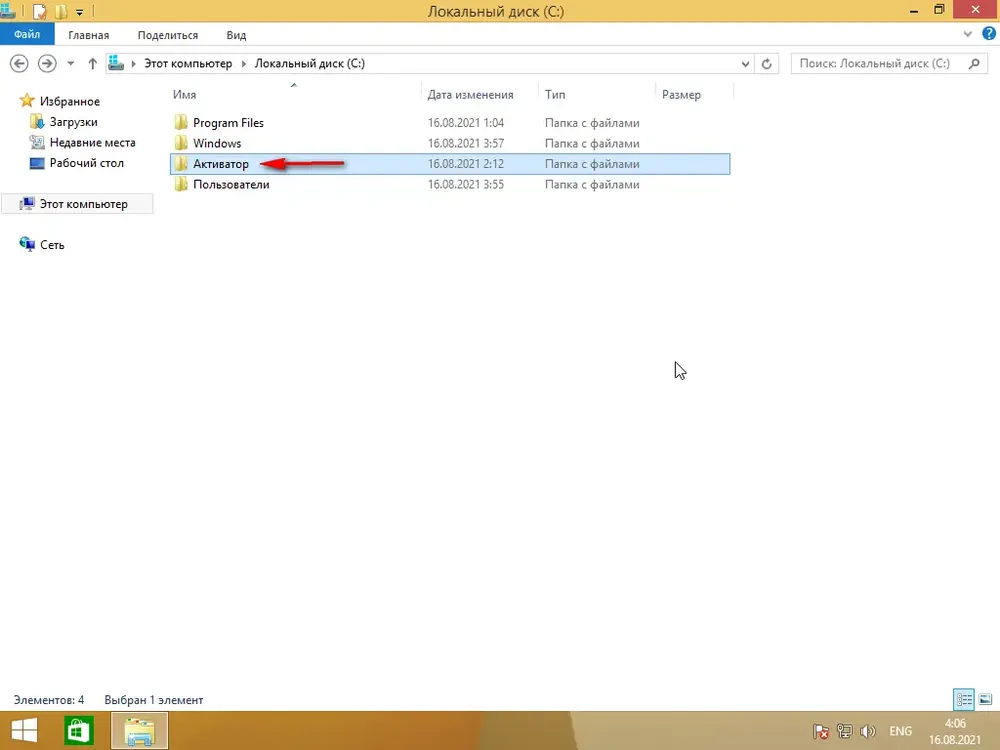Click the drive icon in address bar
The image size is (1000, 750).
point(116,62)
